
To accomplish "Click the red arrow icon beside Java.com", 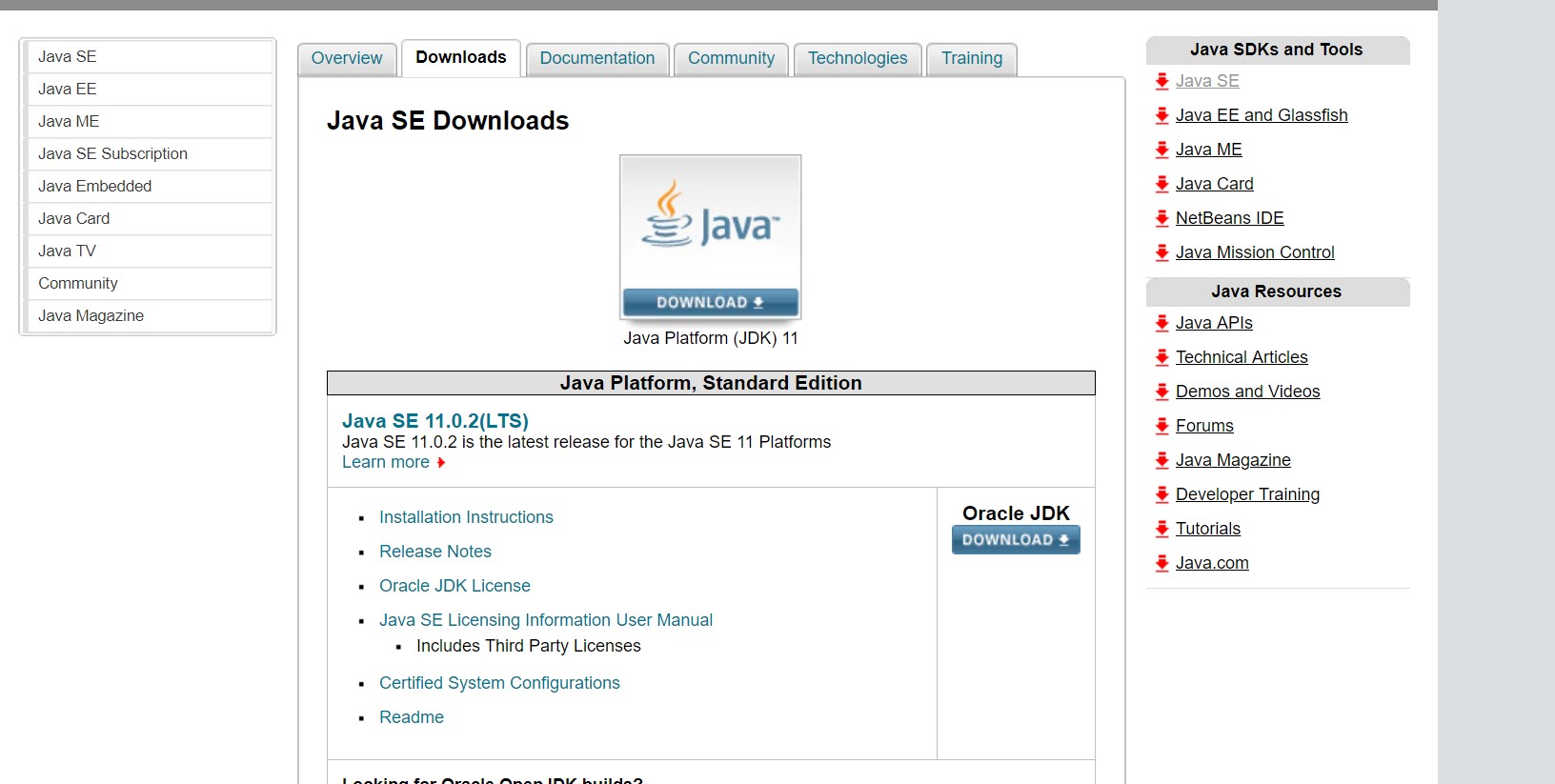I will (x=1161, y=564).
